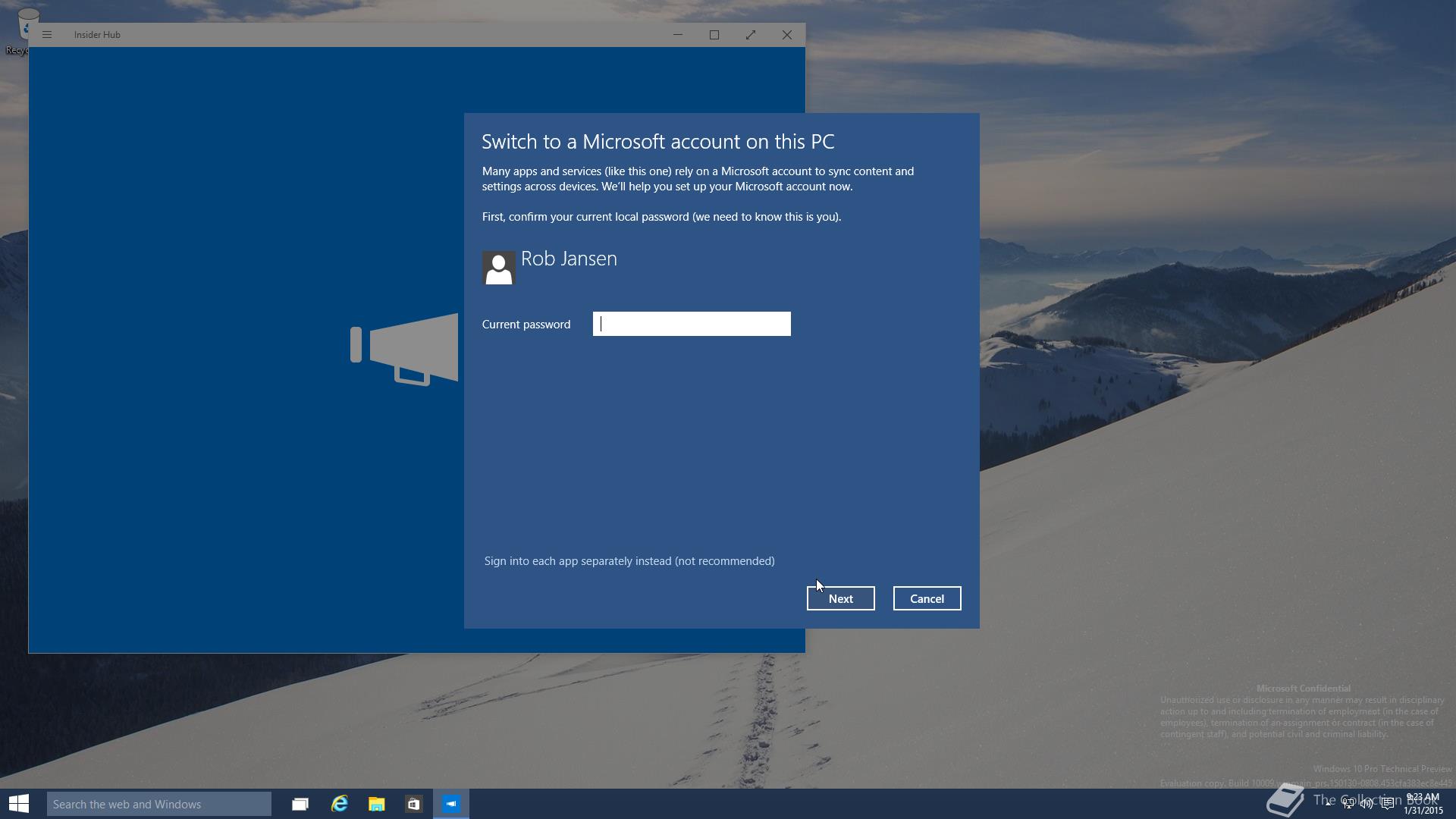Screen dimensions: 1456x819
Task: Minimize the Insider Hub window
Action: pos(678,35)
